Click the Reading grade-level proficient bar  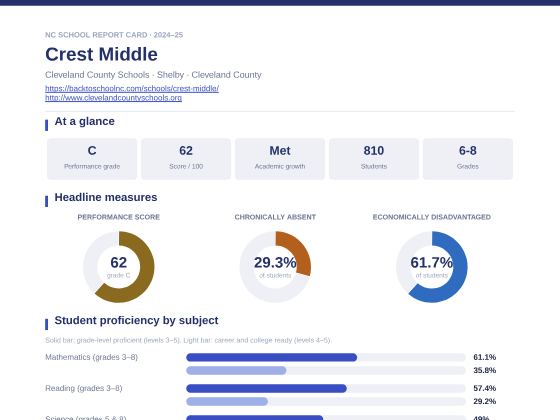coord(266,388)
